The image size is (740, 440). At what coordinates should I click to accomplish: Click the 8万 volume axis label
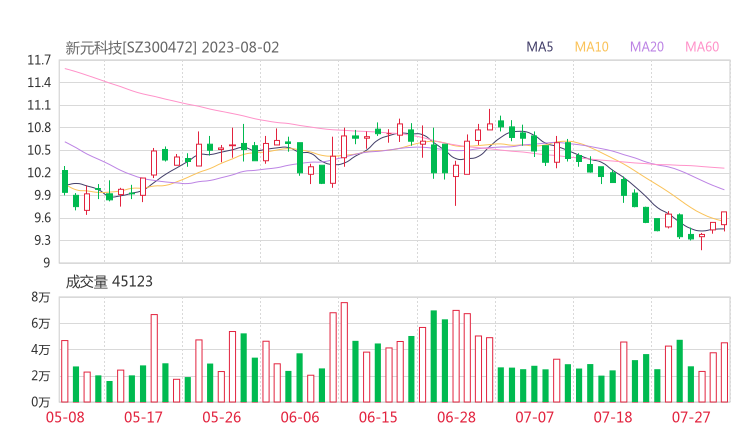(41, 297)
